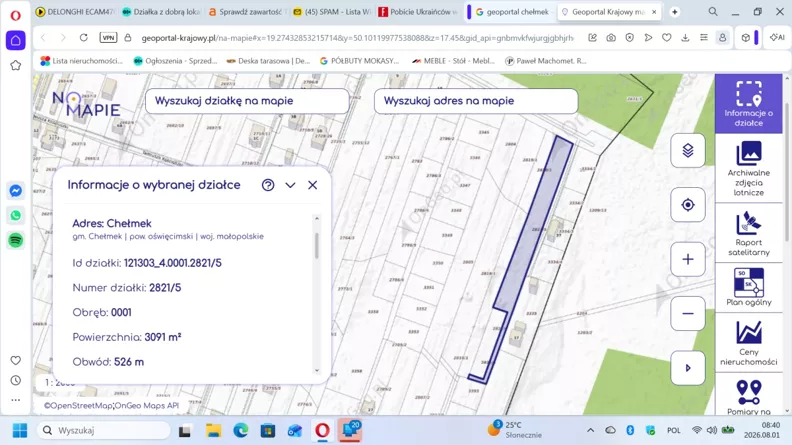792x445 pixels.
Task: Click the address bar URL
Action: (357, 38)
